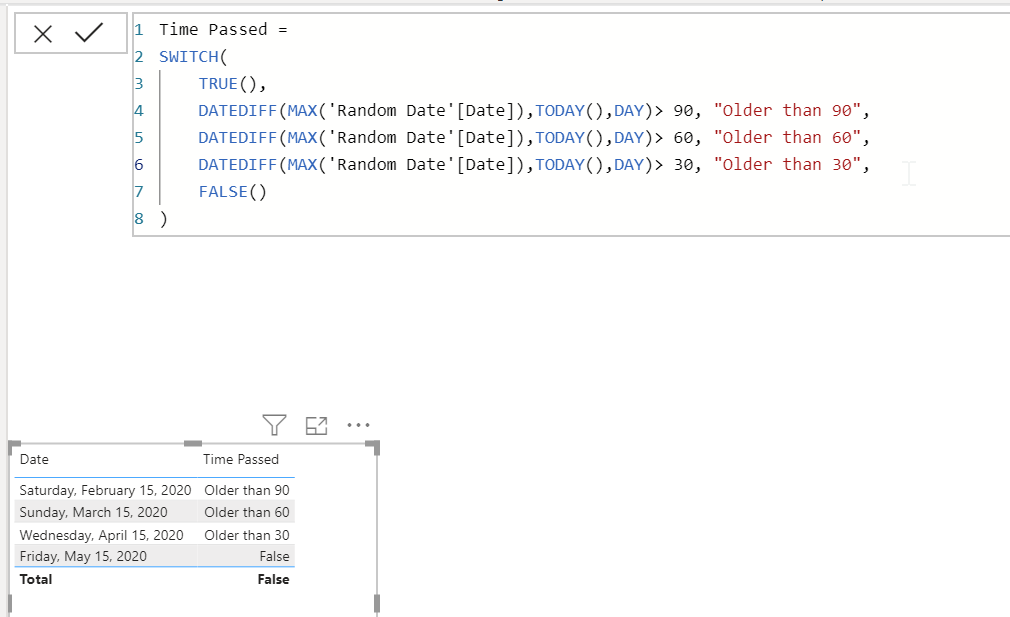Click 'Random Date'[Date] reference on line 6

click(x=421, y=165)
